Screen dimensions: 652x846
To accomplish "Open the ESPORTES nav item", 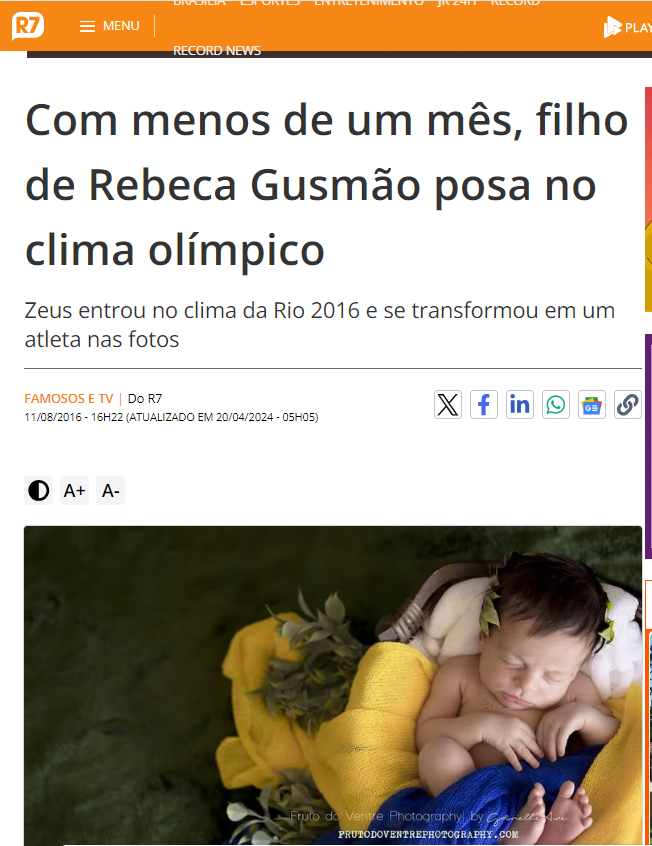I will tap(270, 3).
